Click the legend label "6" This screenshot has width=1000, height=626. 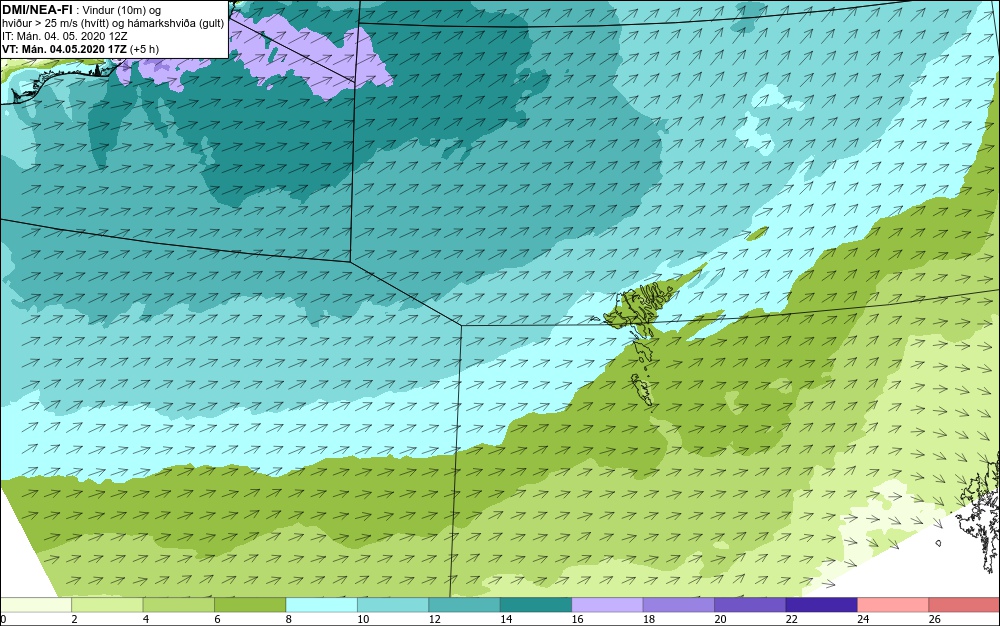[217, 619]
